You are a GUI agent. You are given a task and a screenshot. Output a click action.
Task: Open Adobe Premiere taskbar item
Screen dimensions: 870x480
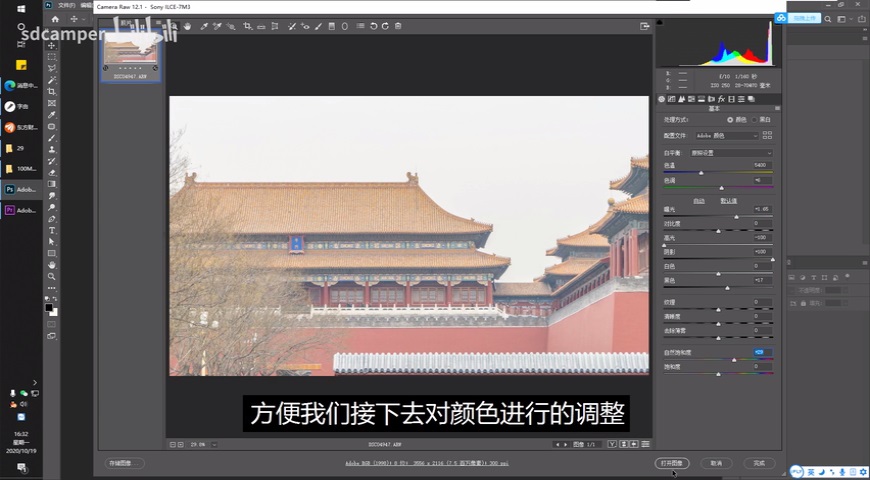pyautogui.click(x=21, y=210)
